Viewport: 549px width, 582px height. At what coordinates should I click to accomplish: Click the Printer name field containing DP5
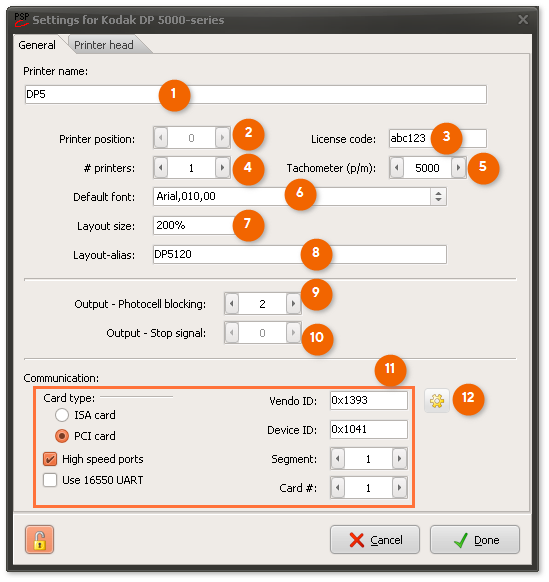coord(256,95)
